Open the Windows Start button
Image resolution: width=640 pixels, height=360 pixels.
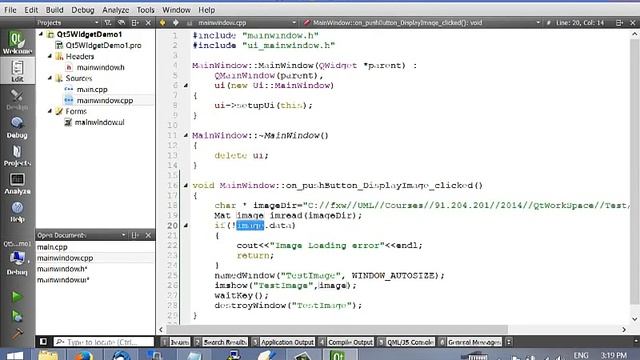[x=15, y=356]
